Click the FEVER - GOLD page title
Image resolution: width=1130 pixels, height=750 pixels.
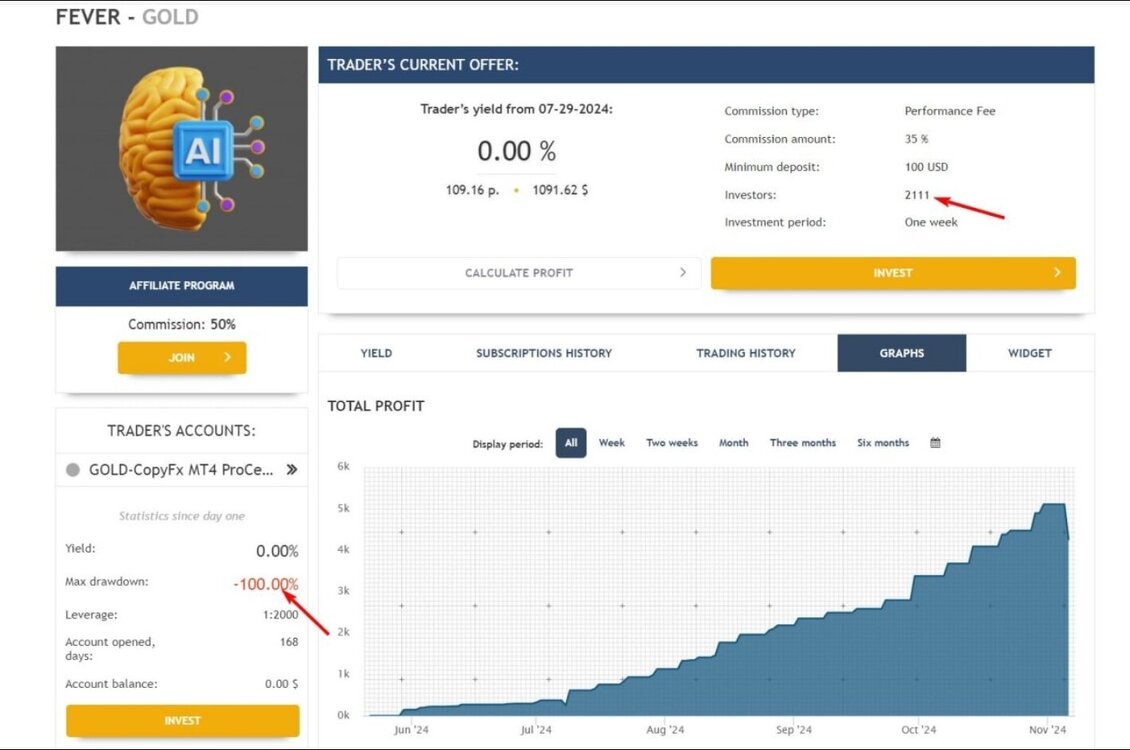127,17
